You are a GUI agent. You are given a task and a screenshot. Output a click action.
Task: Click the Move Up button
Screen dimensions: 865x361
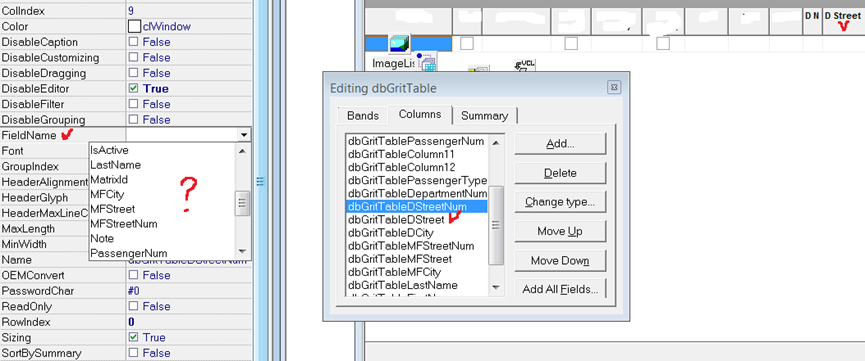click(x=560, y=231)
